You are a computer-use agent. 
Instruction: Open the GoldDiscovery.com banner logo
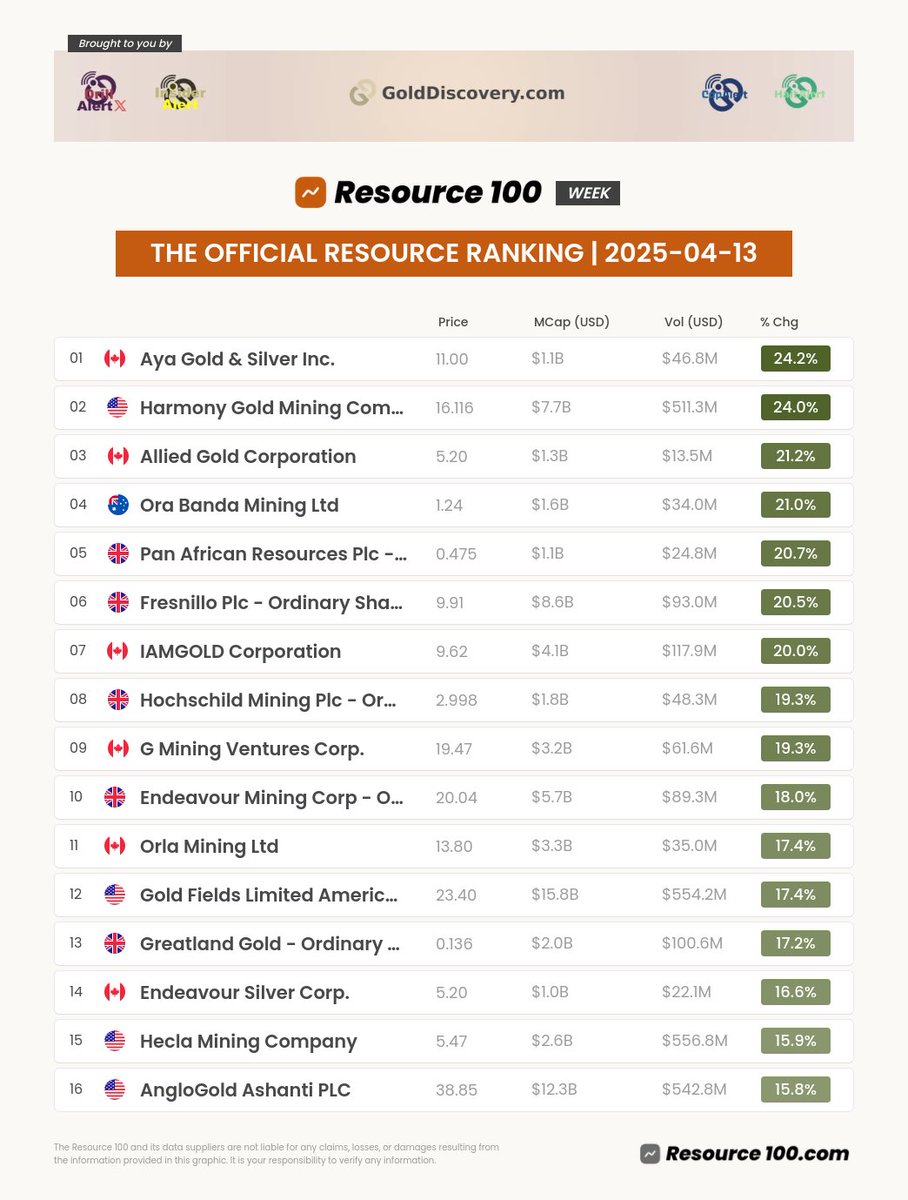tap(457, 93)
